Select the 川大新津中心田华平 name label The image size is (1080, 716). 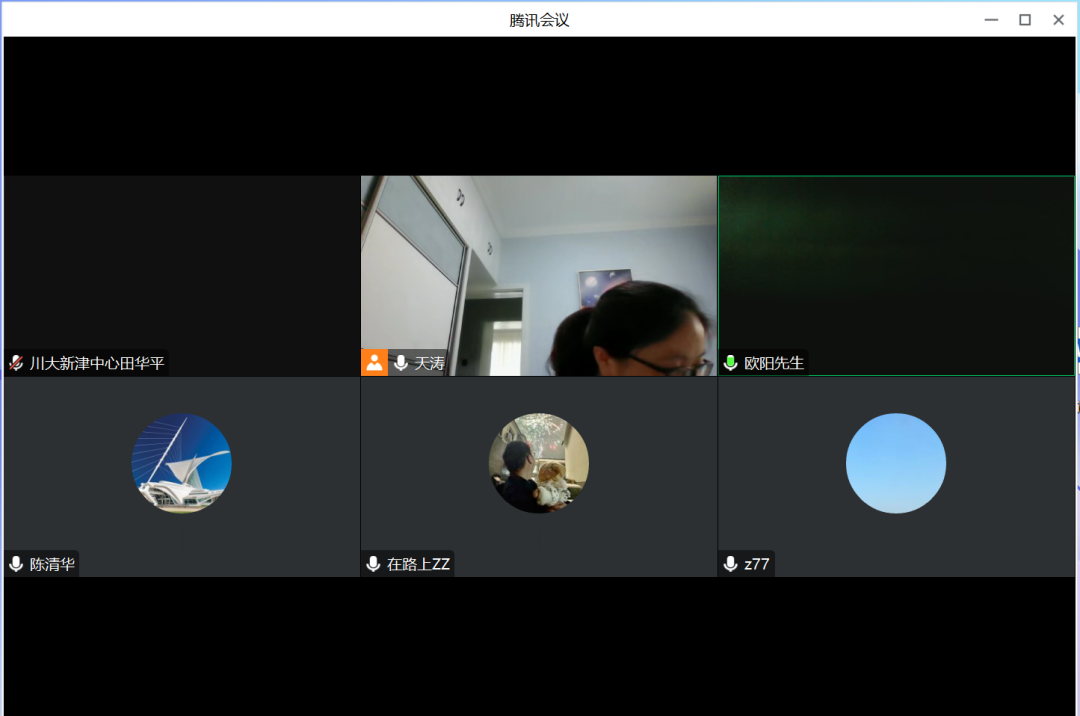tap(97, 363)
